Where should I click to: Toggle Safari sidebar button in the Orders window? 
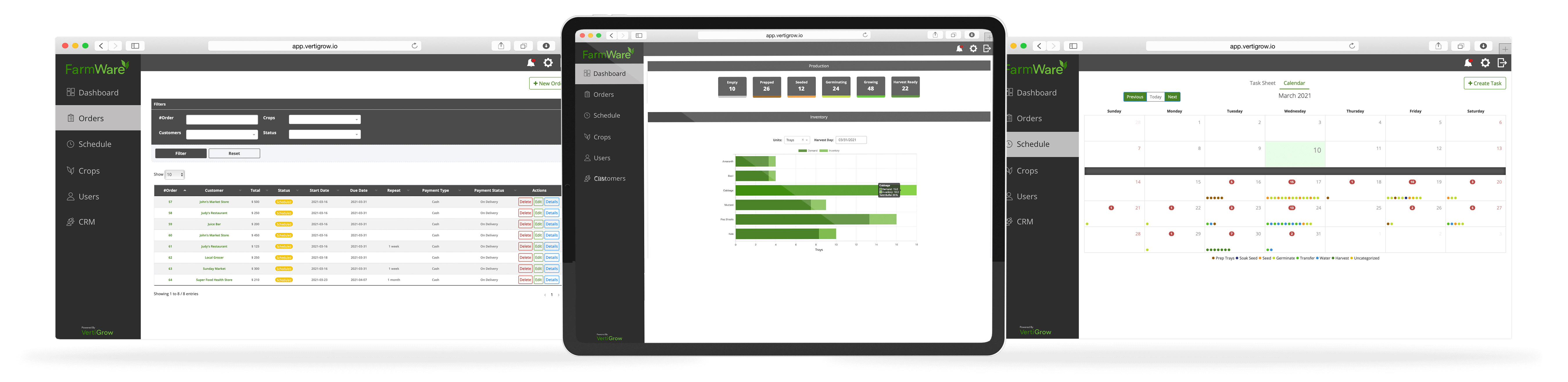pyautogui.click(x=135, y=46)
